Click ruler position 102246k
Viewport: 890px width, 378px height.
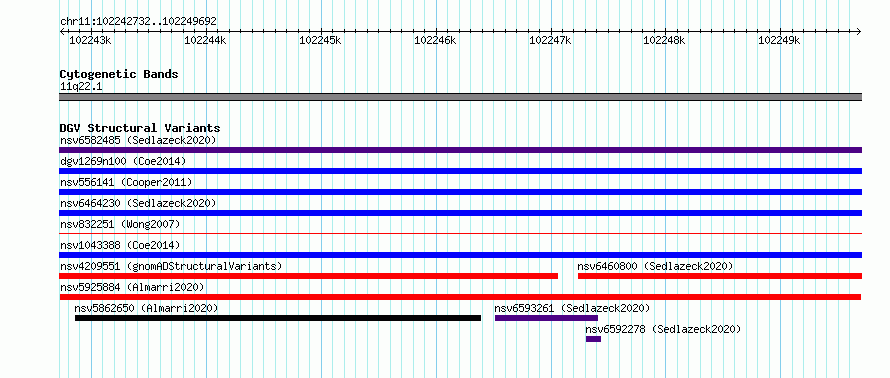[x=435, y=40]
